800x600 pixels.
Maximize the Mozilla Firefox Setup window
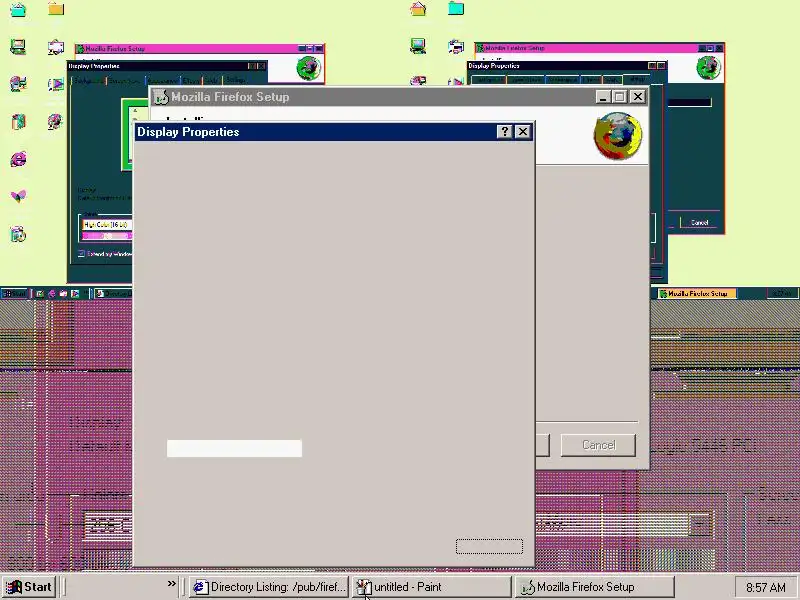(x=620, y=96)
